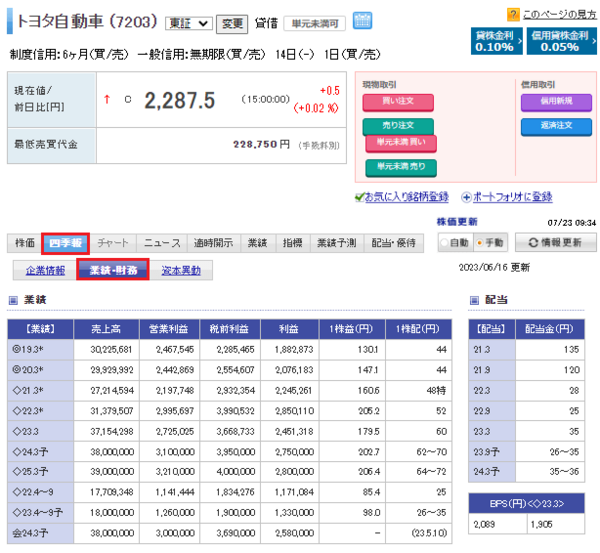Click the 単元未満売り button
Image resolution: width=600 pixels, height=553 pixels.
coord(401,167)
